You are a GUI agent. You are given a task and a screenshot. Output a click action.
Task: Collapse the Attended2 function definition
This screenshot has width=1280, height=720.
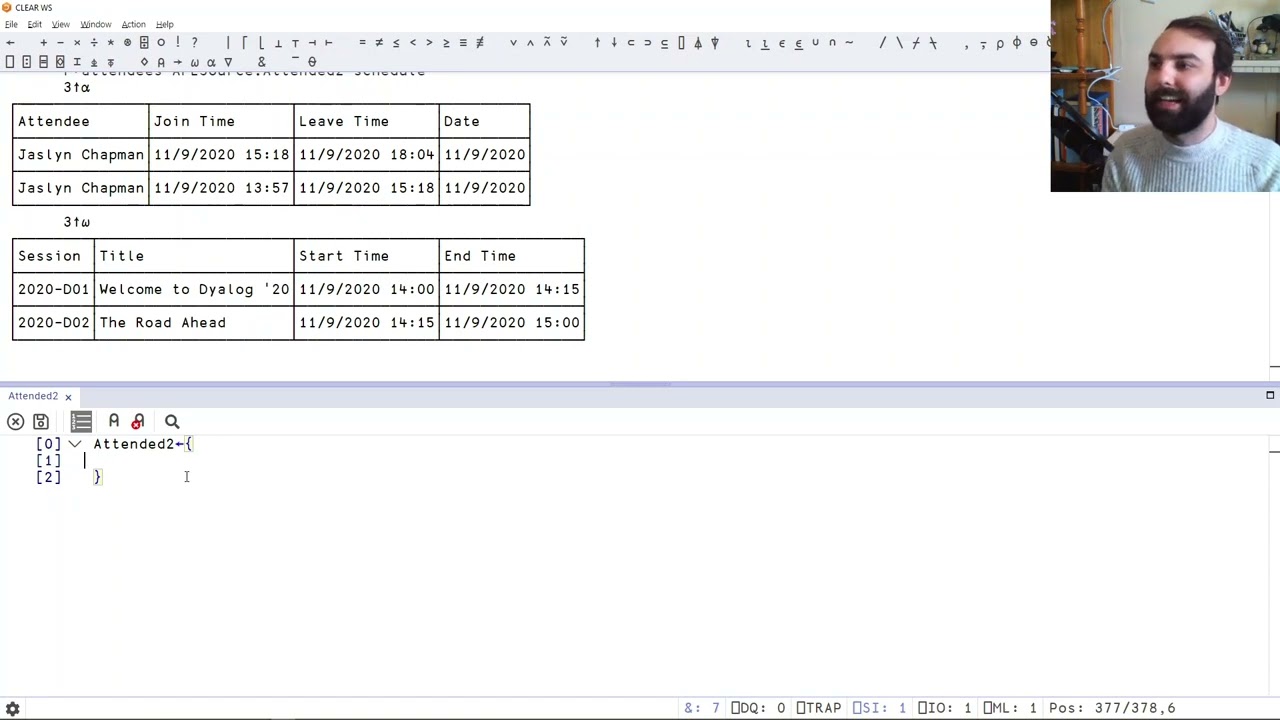pos(74,444)
